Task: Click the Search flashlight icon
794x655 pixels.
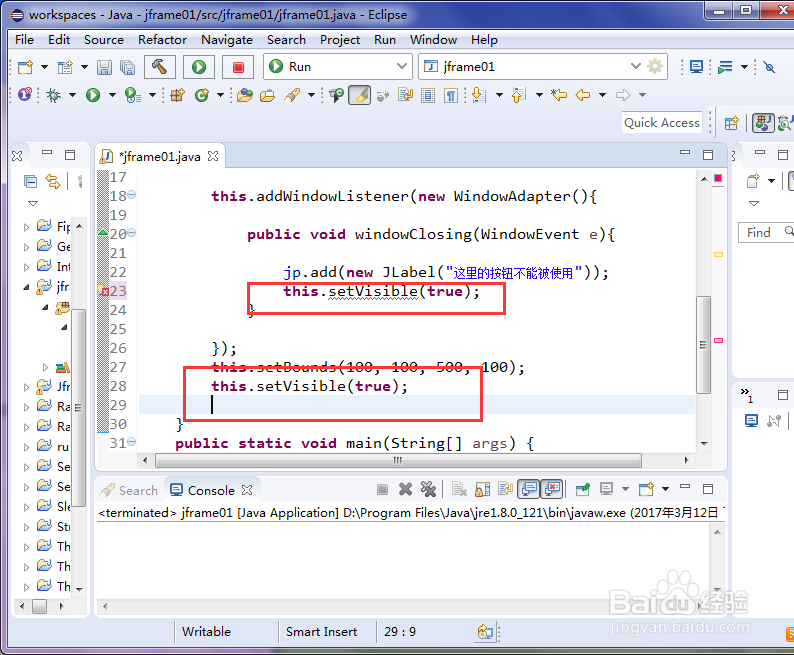Action: pyautogui.click(x=292, y=95)
